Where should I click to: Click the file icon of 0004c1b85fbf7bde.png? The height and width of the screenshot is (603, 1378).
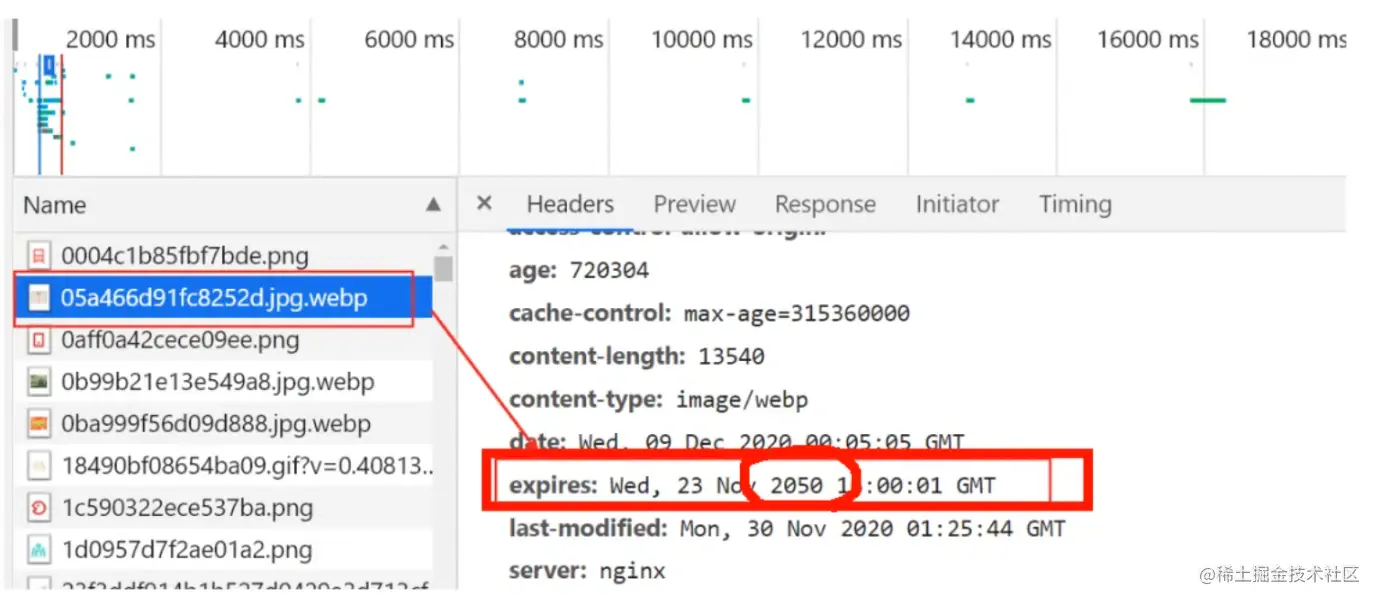39,256
